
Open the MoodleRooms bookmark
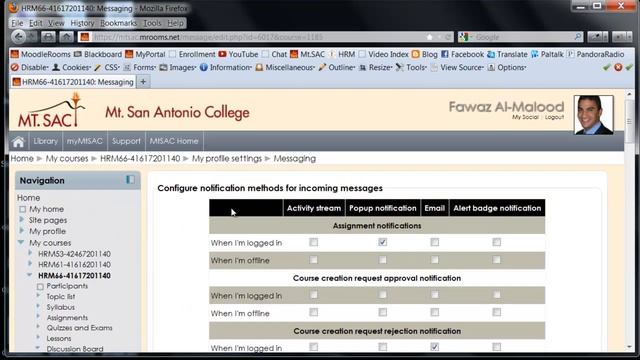click(41, 54)
